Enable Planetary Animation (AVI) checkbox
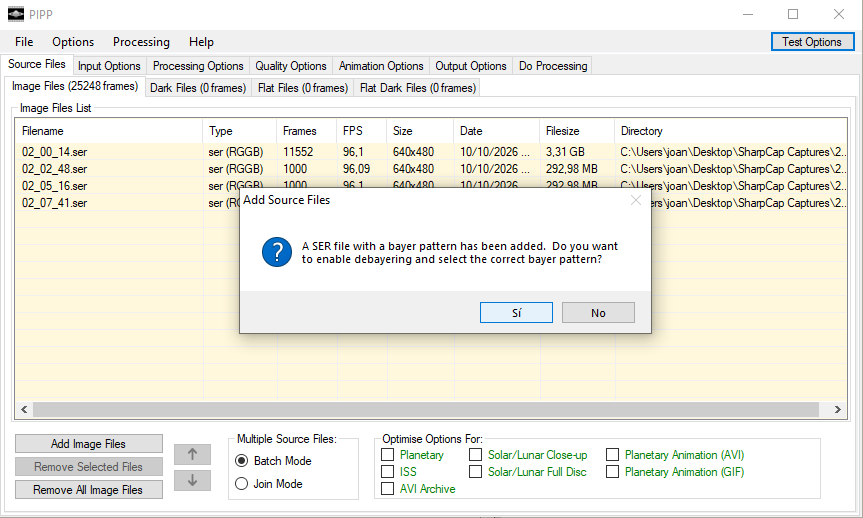This screenshot has width=863, height=518. pos(613,455)
